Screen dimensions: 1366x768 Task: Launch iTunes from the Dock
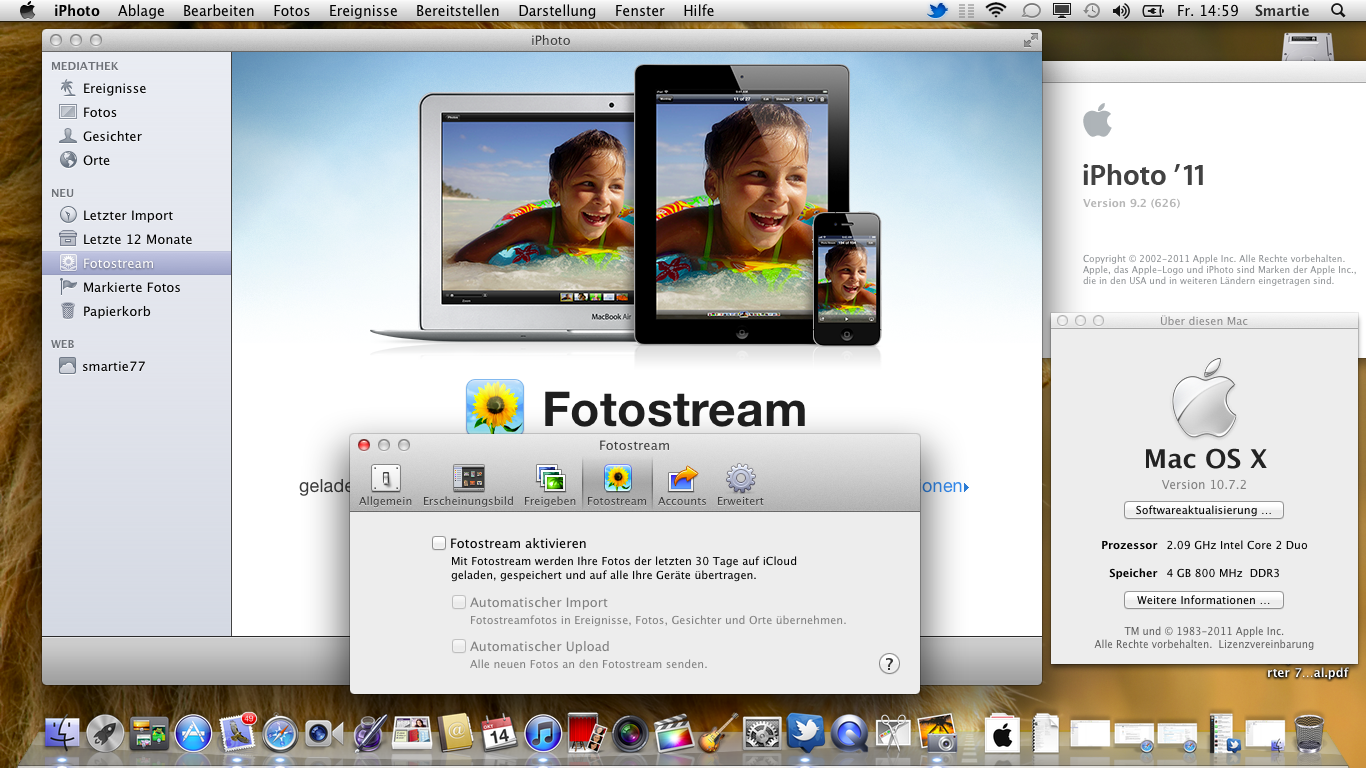tap(543, 734)
